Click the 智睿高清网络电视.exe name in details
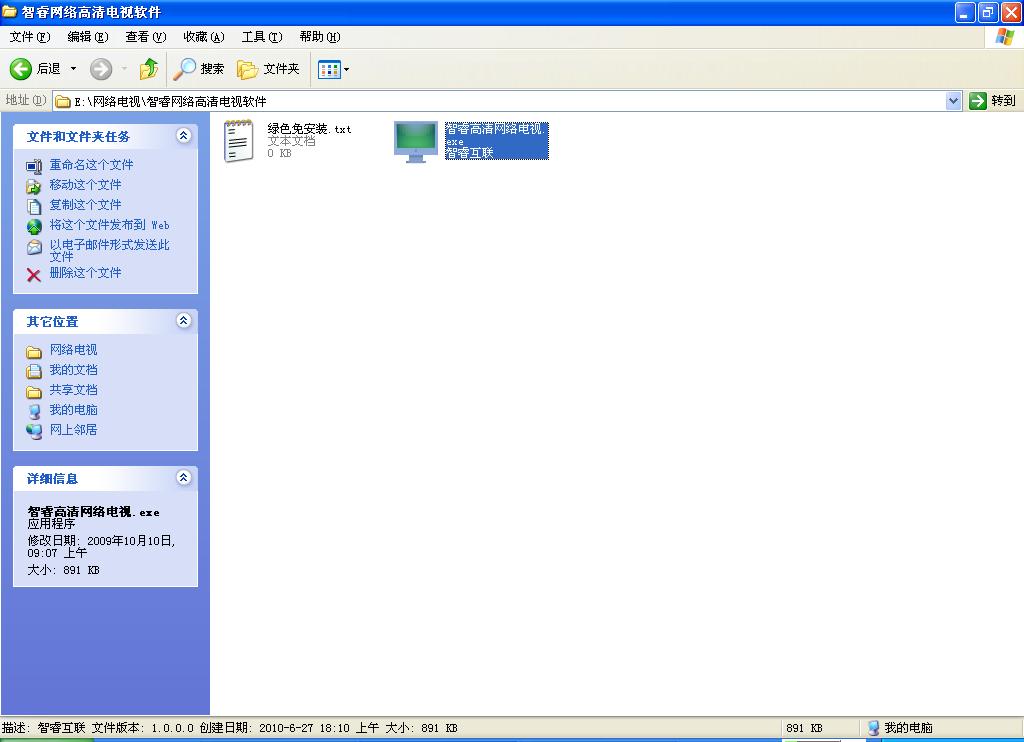 [93, 512]
